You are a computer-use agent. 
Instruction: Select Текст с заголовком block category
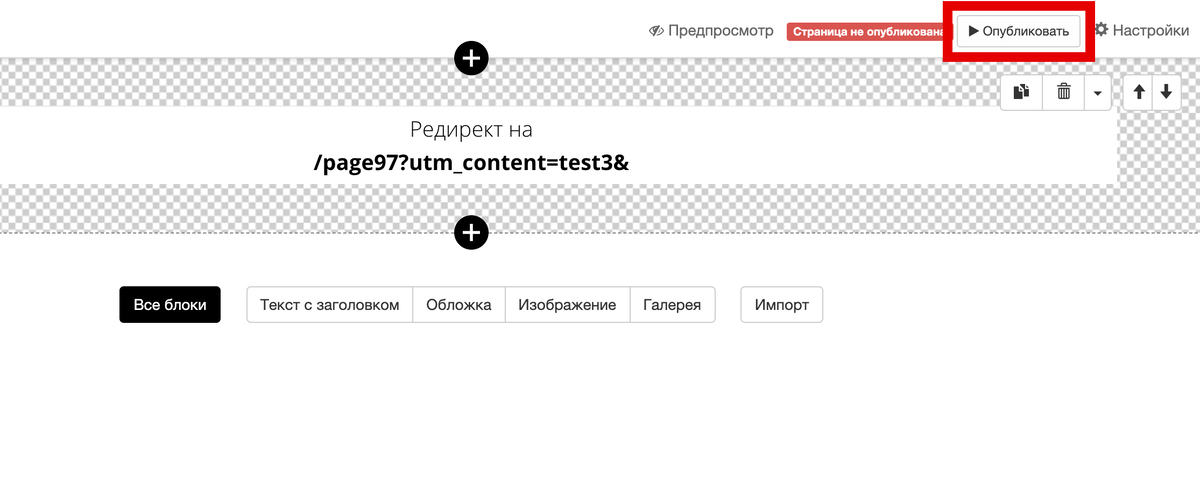coord(330,305)
